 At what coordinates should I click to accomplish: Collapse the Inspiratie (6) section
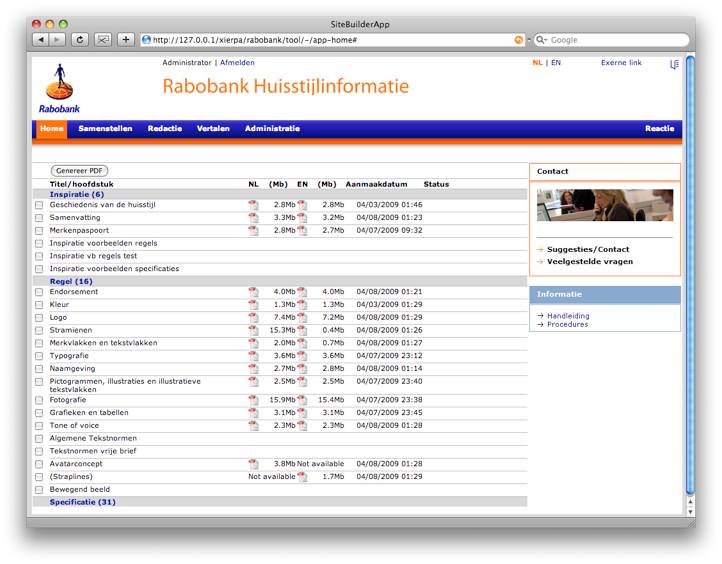77,194
